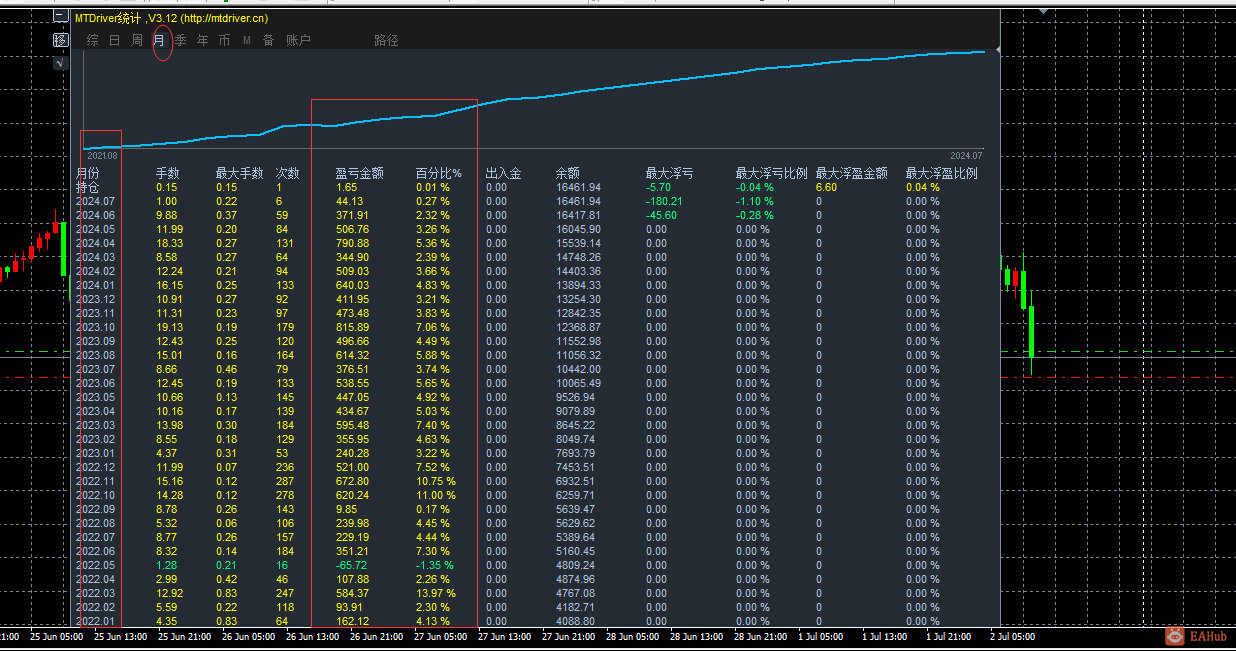Toggle the √ checkmark button
Viewport: 1236px width, 651px height.
click(x=61, y=62)
